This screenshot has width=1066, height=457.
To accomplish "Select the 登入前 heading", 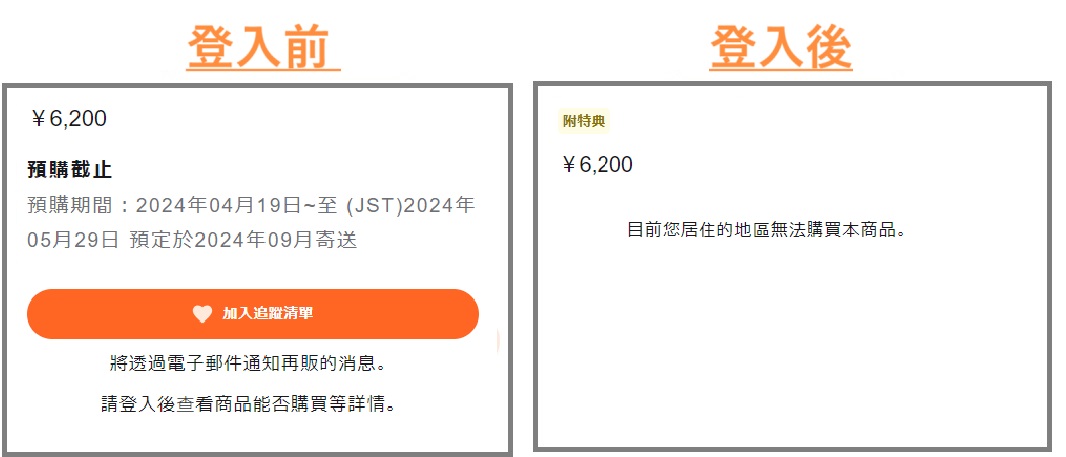I will 263,48.
